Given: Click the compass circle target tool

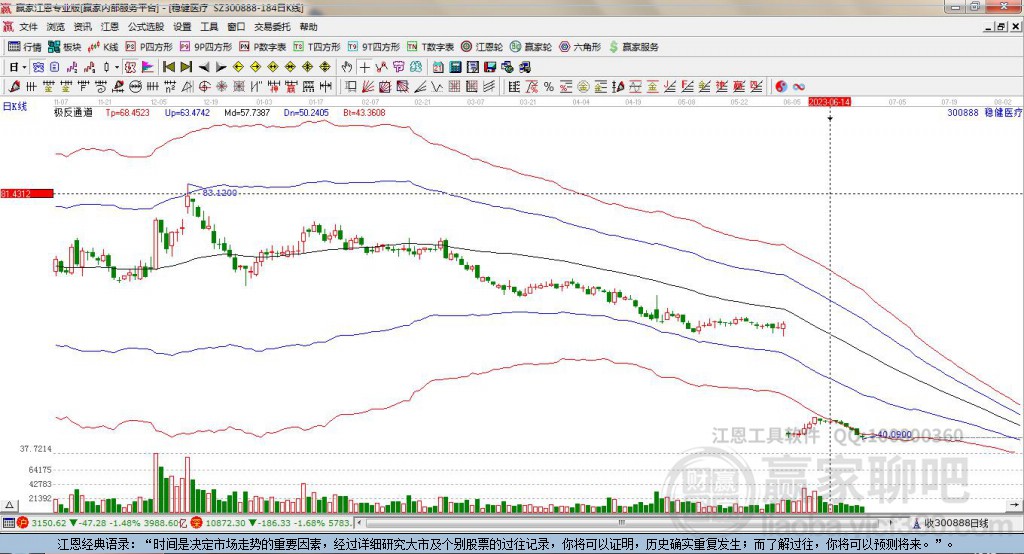Looking at the screenshot, I should tap(204, 86).
